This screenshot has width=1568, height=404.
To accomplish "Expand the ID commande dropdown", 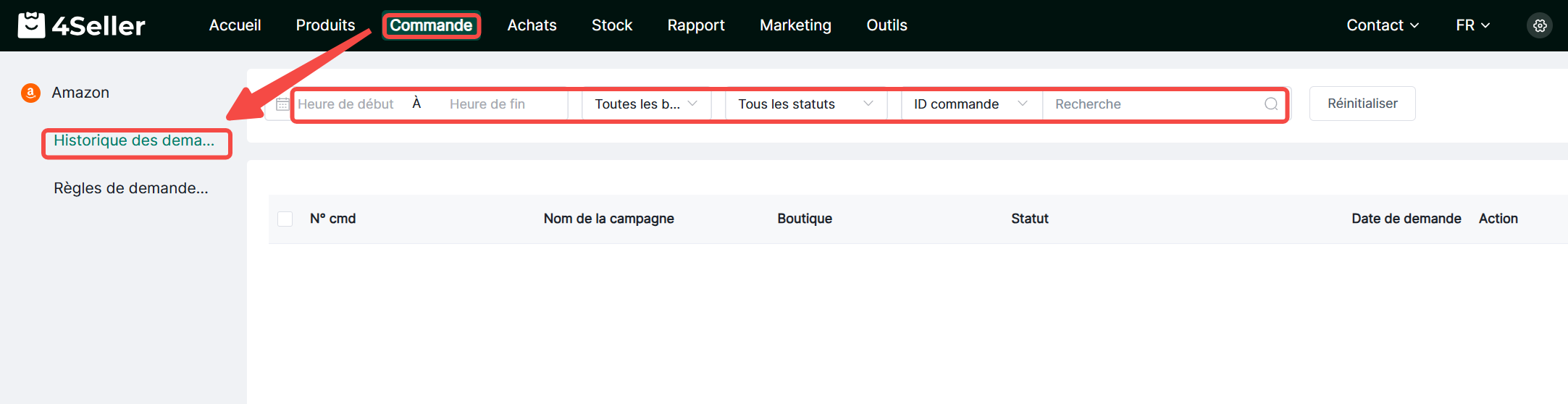I will point(970,104).
